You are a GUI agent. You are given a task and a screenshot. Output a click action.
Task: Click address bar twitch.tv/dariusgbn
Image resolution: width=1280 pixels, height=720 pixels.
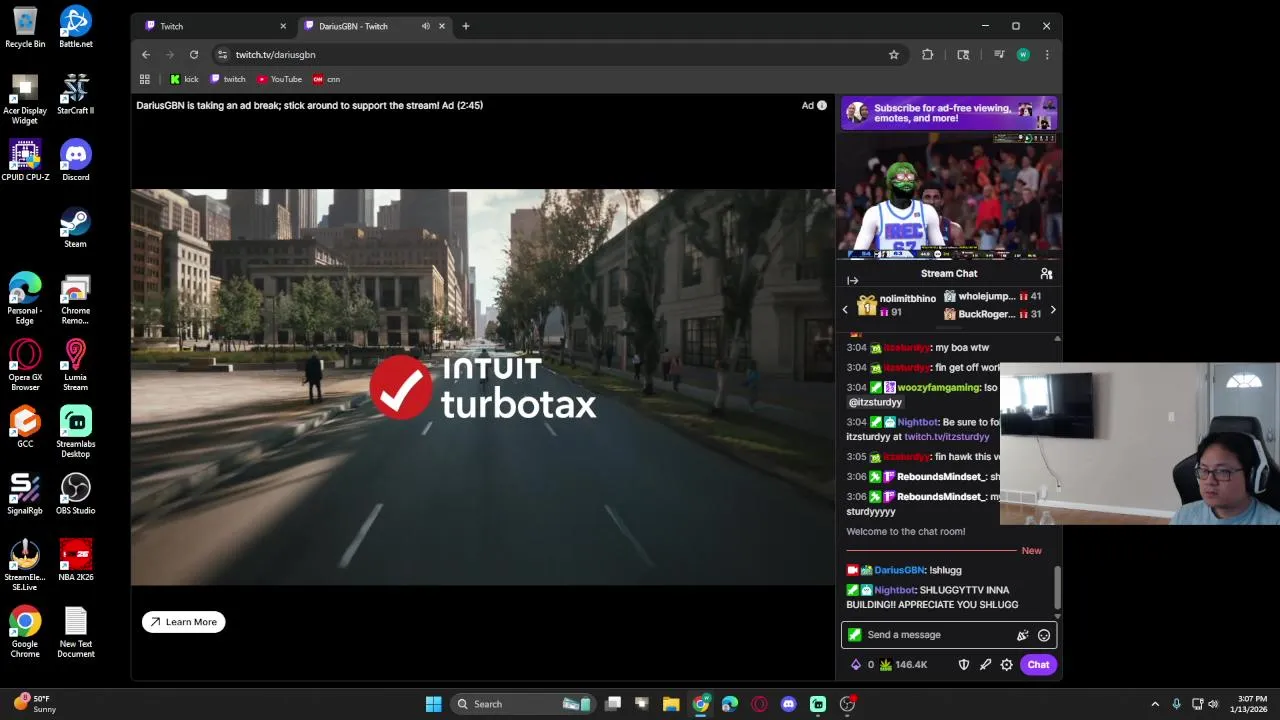(x=275, y=55)
